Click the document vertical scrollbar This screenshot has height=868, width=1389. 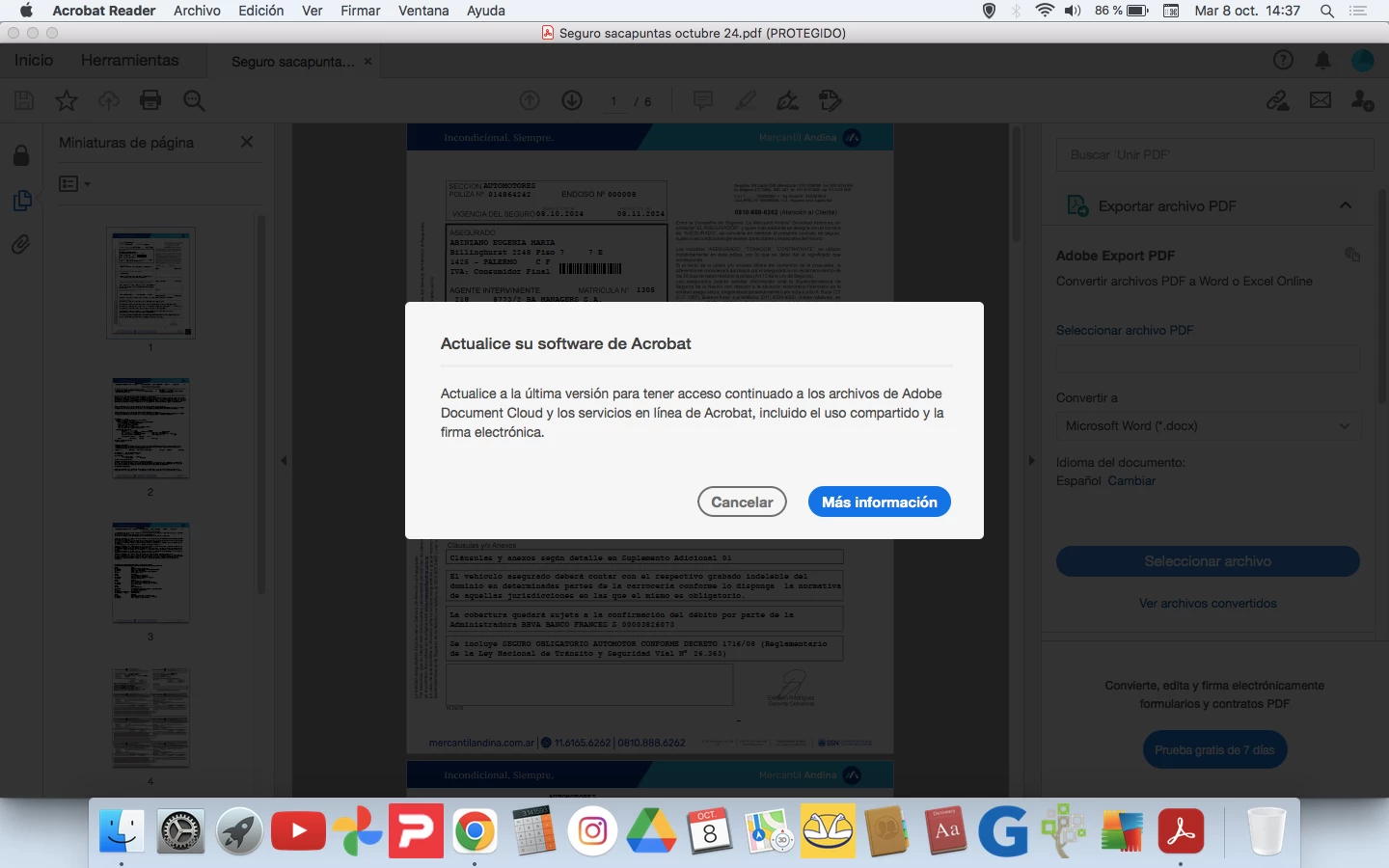coord(1015,183)
